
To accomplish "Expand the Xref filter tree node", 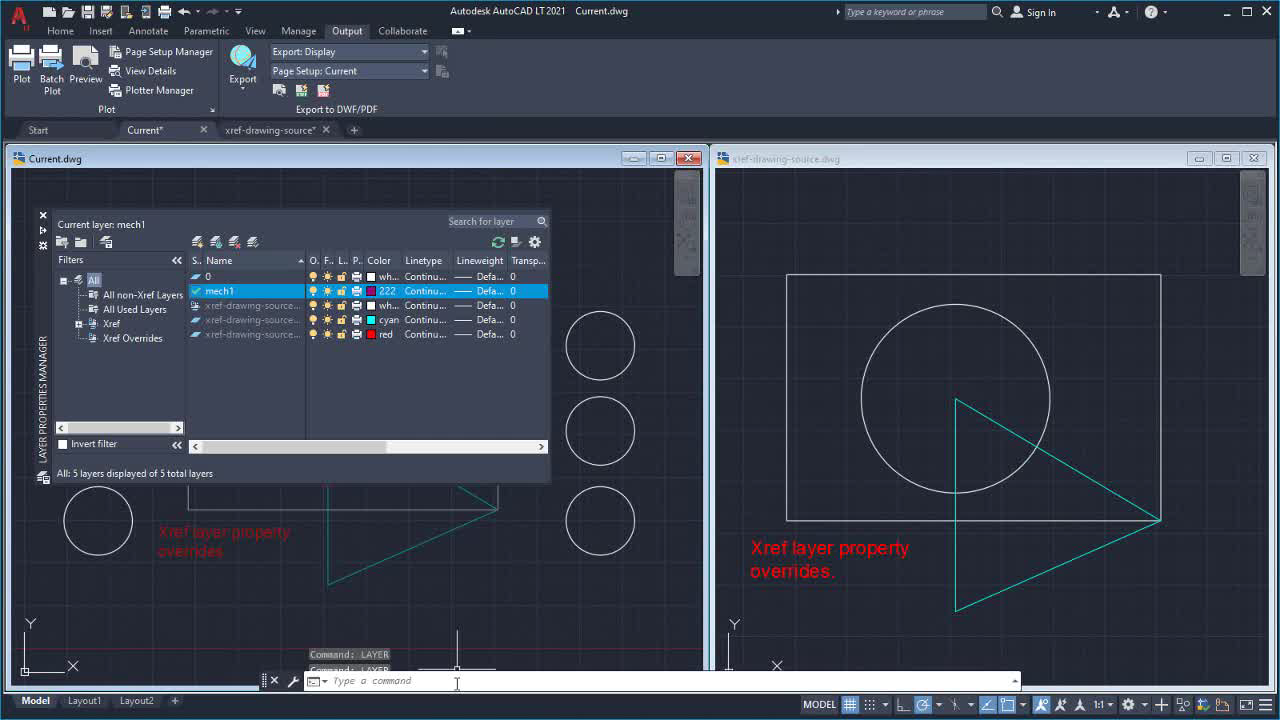I will pos(79,324).
